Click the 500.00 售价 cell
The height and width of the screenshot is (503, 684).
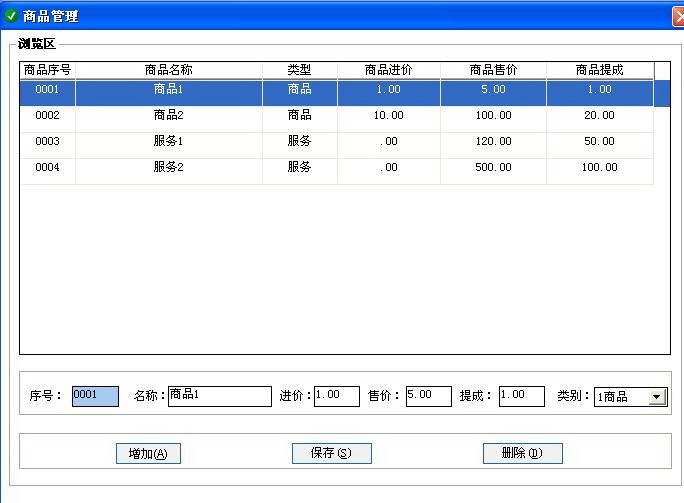pos(493,171)
